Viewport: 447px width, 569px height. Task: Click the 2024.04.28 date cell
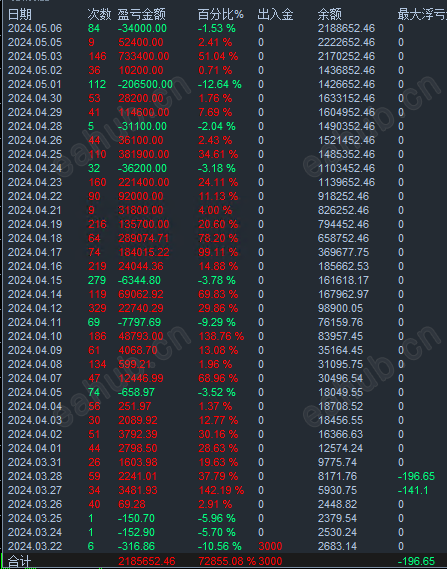pyautogui.click(x=35, y=126)
